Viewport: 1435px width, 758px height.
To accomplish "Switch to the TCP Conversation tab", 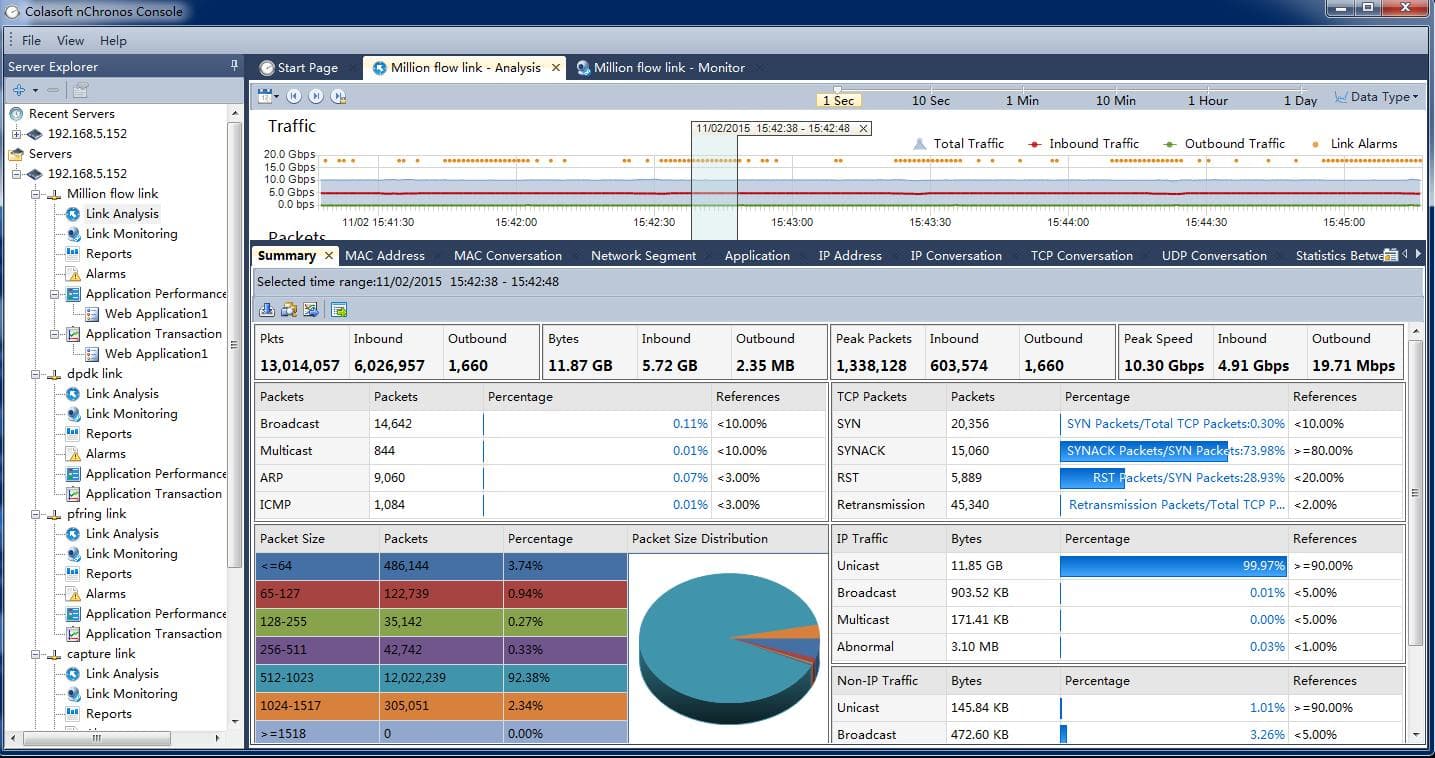I will point(1081,255).
